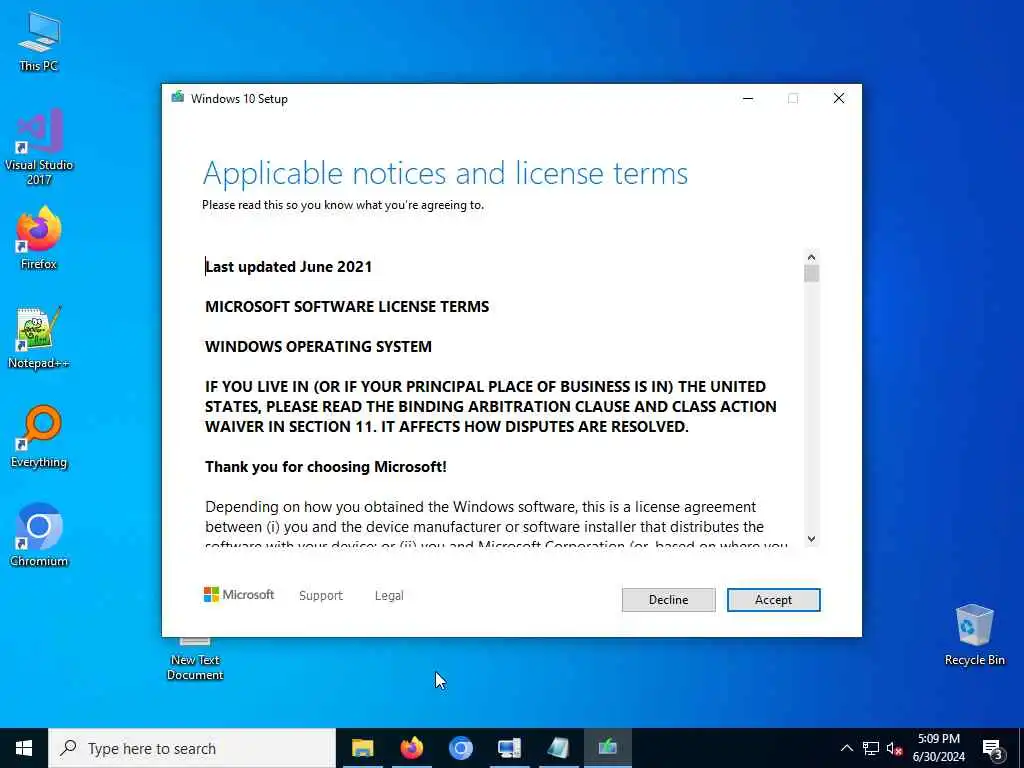Minimize the Windows 10 Setup window
This screenshot has height=768, width=1024.
(x=748, y=99)
